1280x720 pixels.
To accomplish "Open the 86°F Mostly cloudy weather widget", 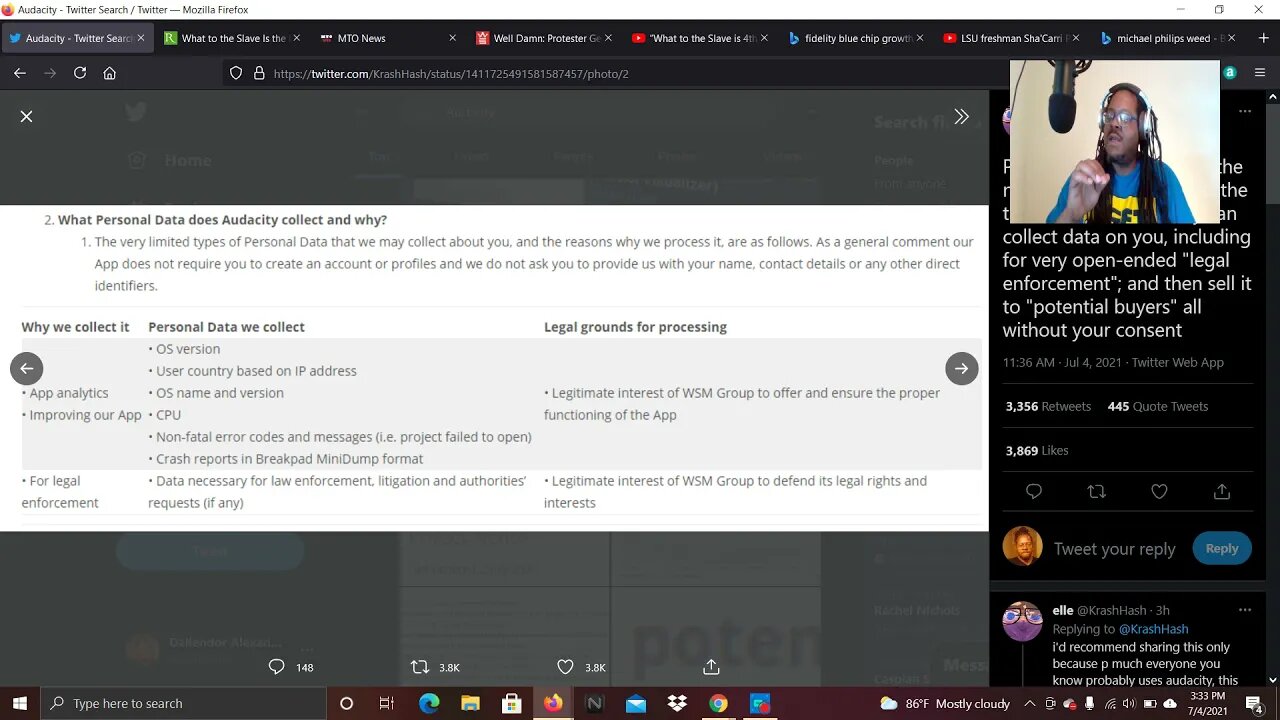I will click(x=944, y=703).
